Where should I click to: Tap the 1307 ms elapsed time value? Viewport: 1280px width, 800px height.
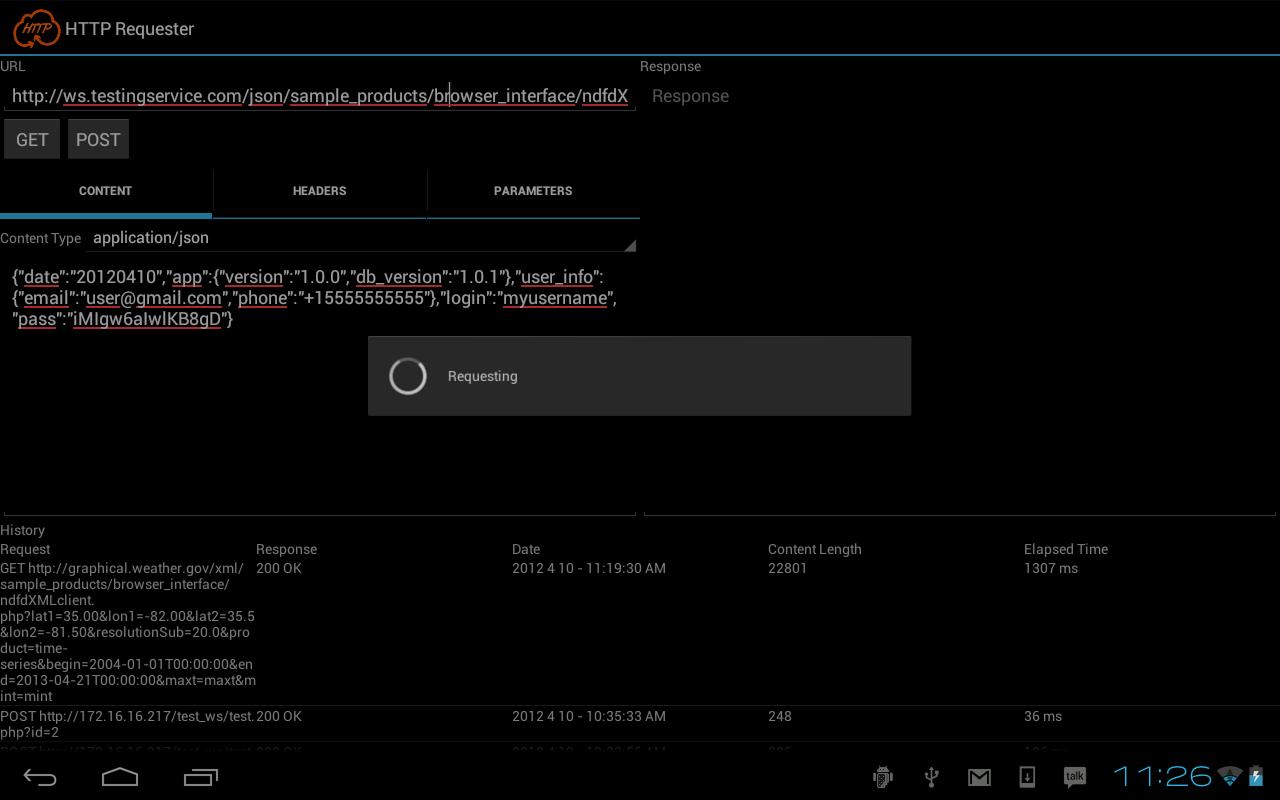[1051, 568]
